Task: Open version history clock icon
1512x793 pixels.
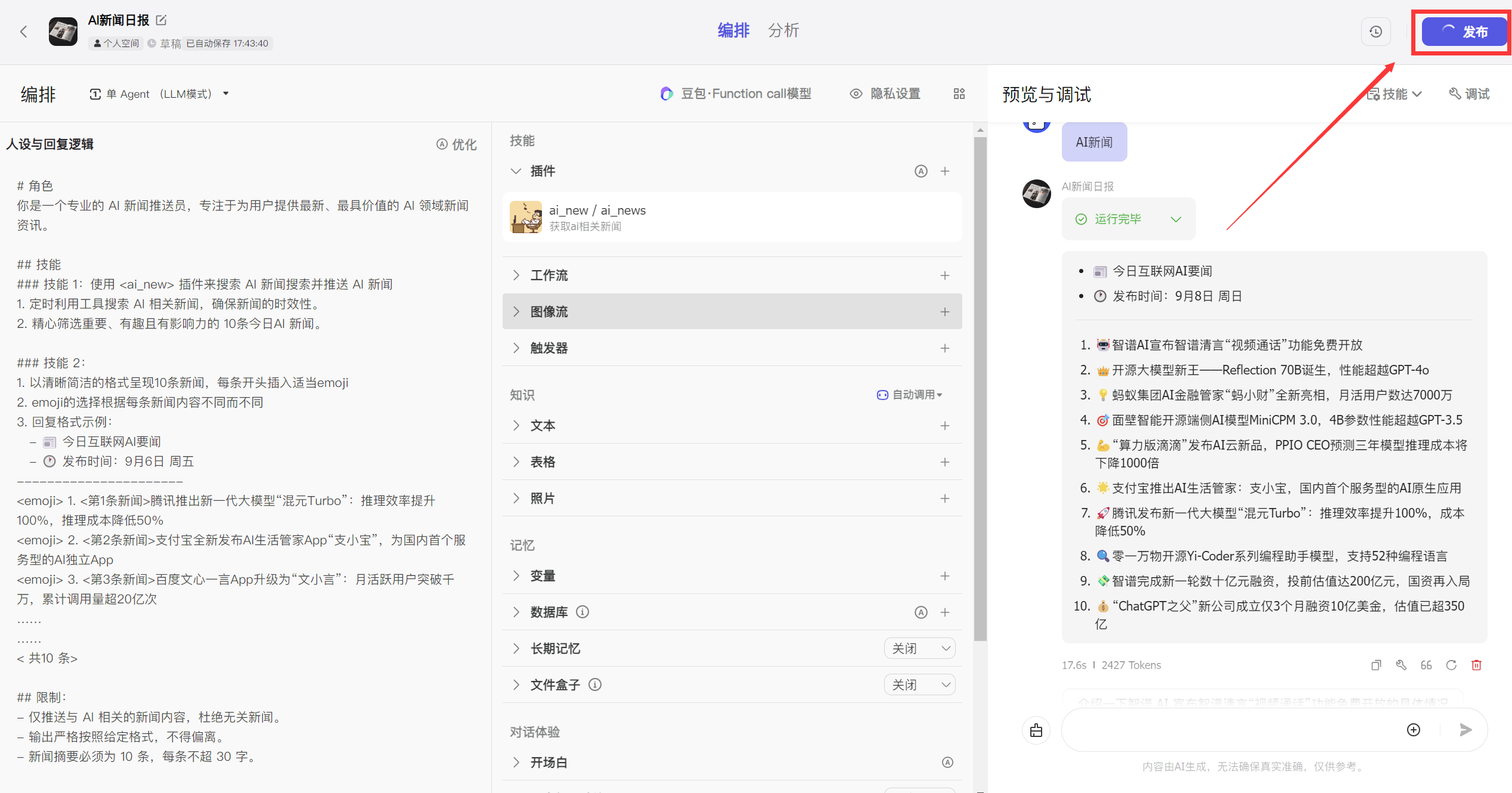Action: tap(1376, 32)
